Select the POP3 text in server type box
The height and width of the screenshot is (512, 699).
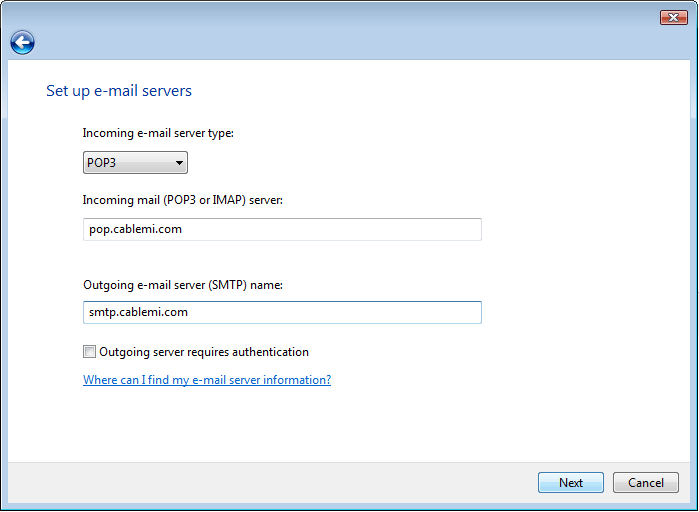(x=102, y=163)
